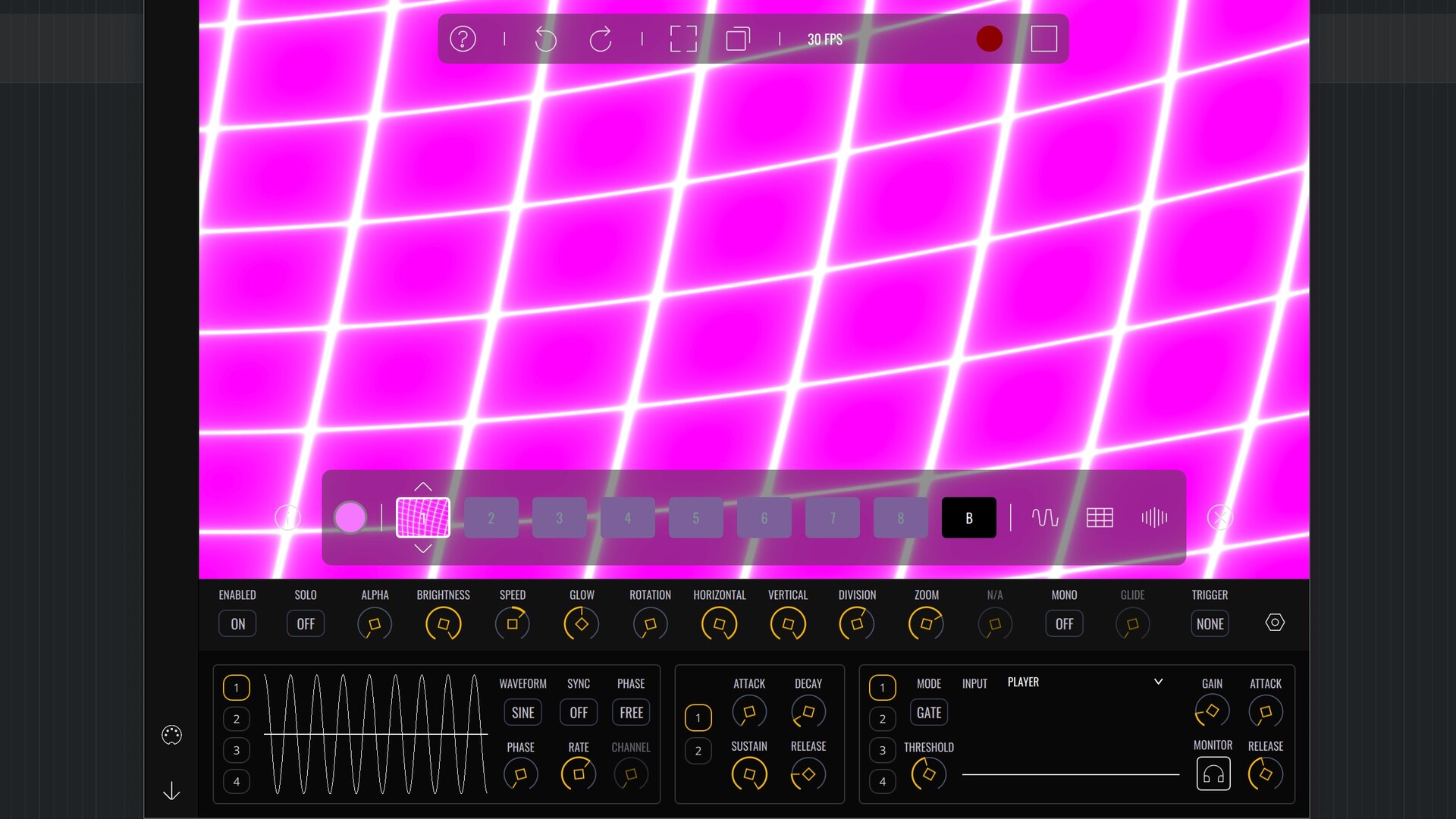Screen dimensions: 1456x819
Task: Open the help question mark icon
Action: coord(463,39)
